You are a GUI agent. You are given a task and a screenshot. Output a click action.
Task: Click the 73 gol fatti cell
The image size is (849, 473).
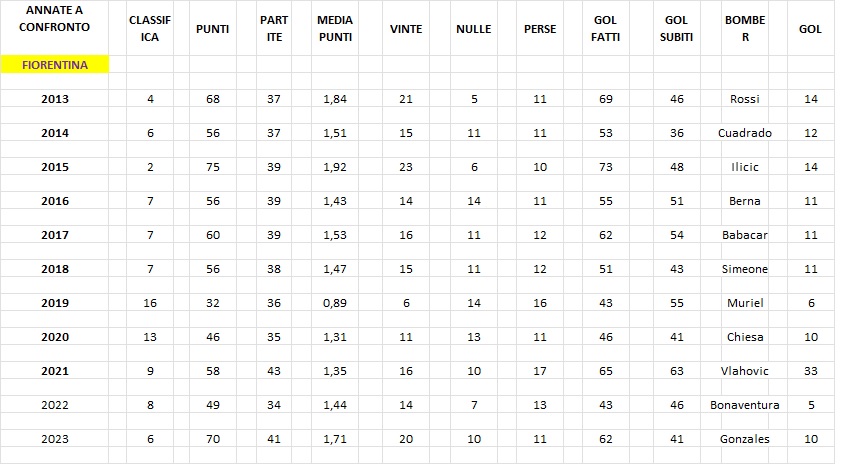point(606,167)
